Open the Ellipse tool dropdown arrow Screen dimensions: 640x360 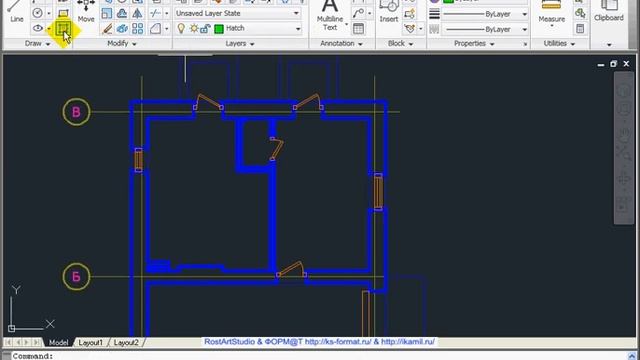(49, 29)
